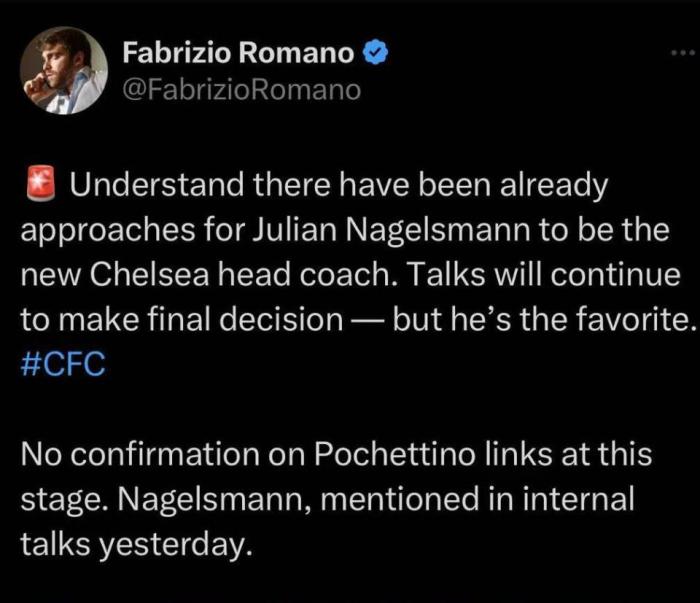Click the words "Talks will continue"
This screenshot has width=700, height=603.
(554, 275)
